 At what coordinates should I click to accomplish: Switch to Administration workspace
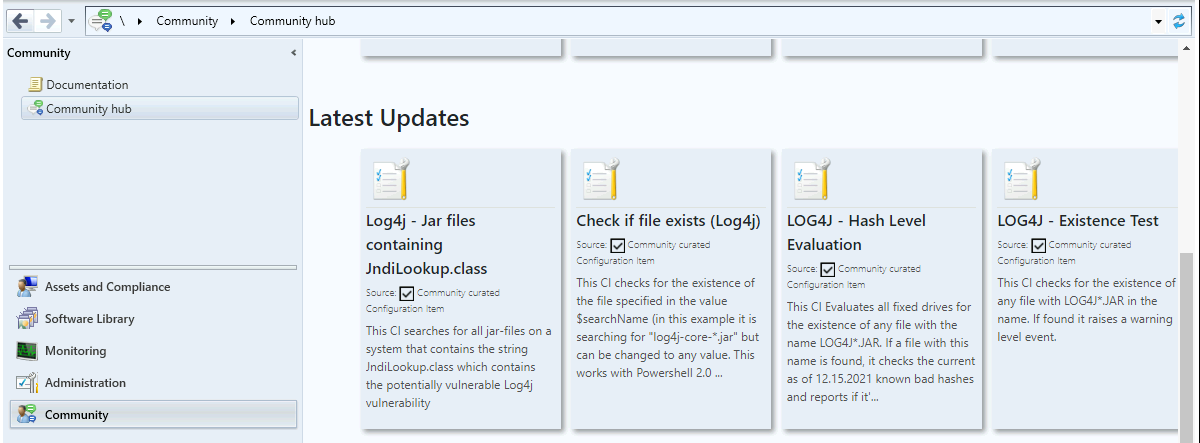click(153, 383)
